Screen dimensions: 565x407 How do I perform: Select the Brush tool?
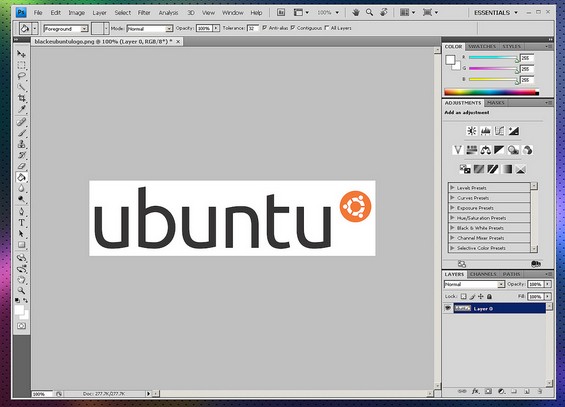pyautogui.click(x=21, y=133)
